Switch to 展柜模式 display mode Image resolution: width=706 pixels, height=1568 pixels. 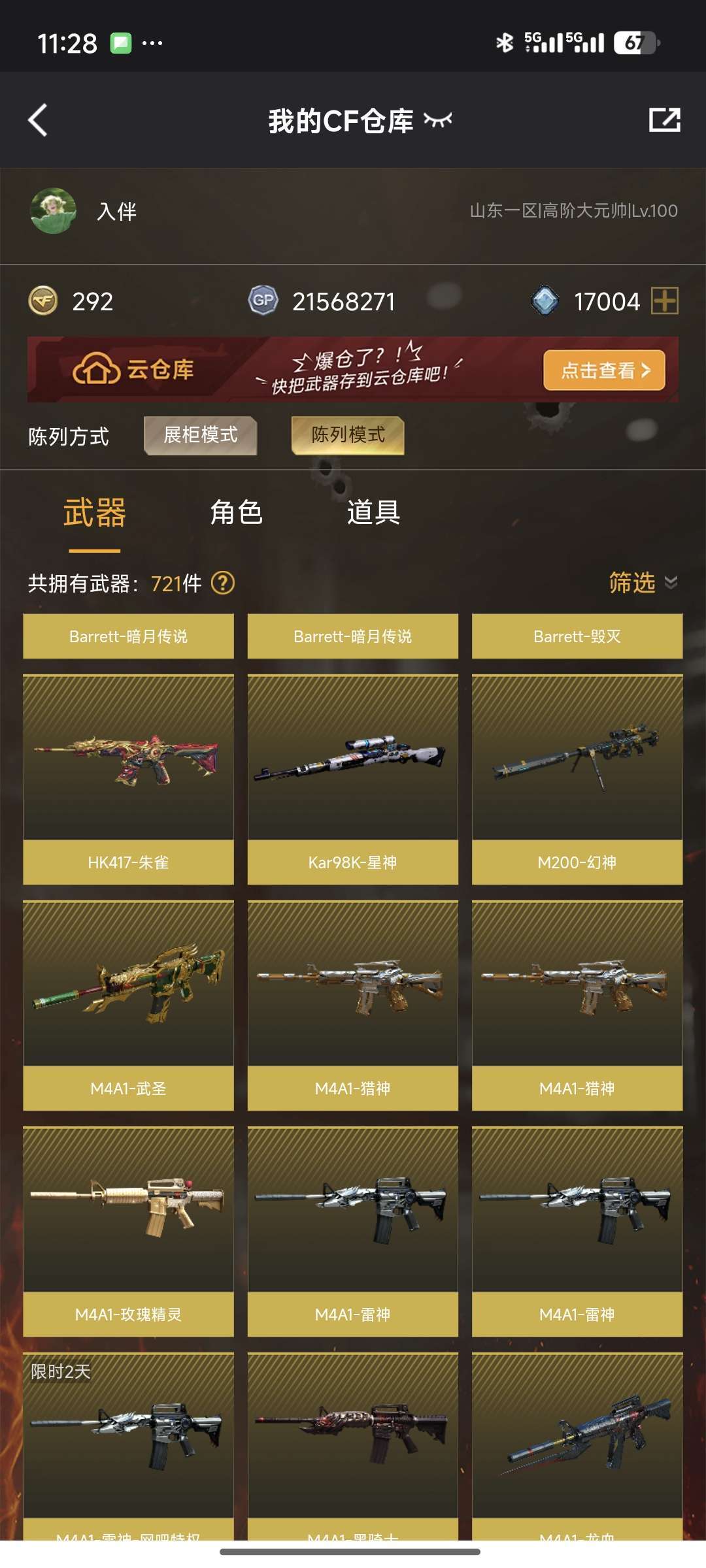pos(200,435)
